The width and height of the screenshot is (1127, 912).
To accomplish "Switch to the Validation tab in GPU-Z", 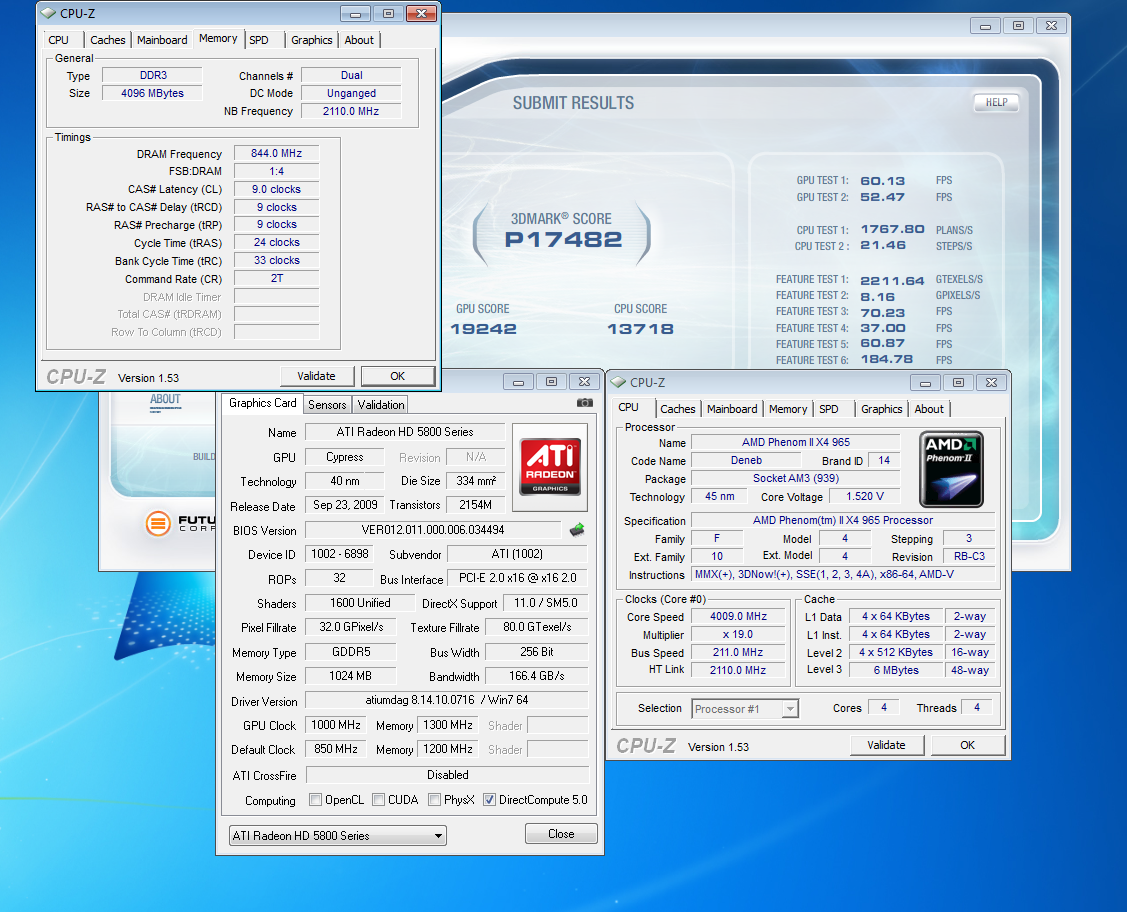I will 381,405.
